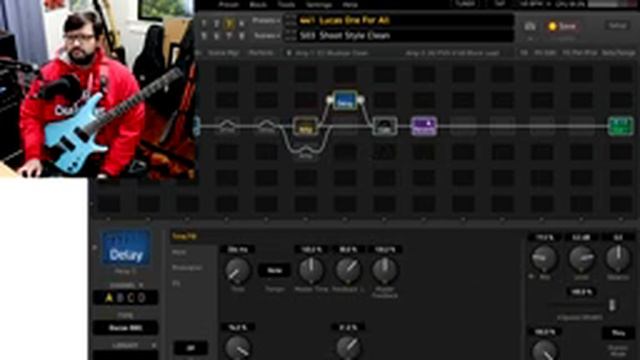Select channel B for the Delay block

(120, 298)
